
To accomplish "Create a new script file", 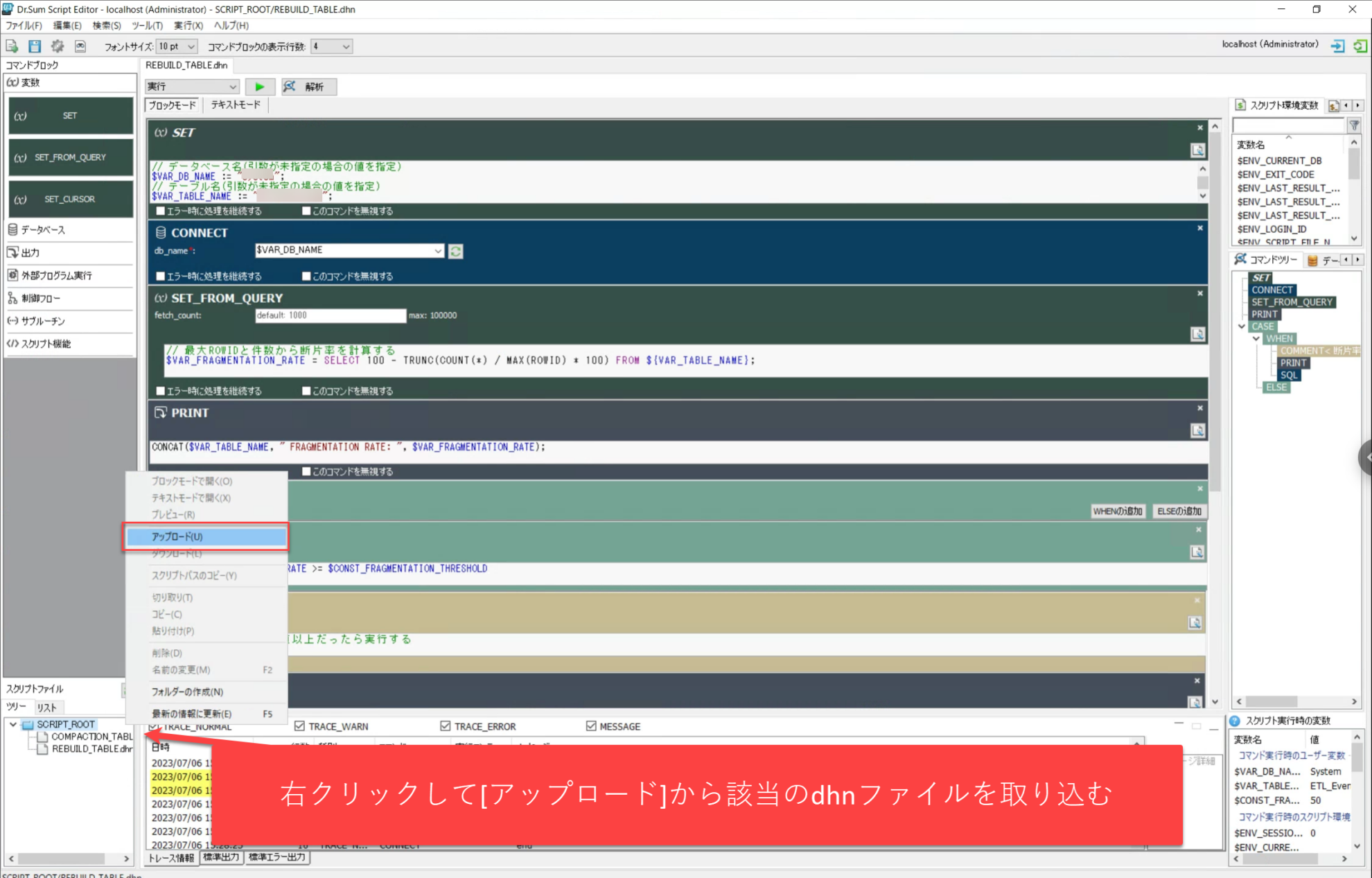I will (x=12, y=46).
